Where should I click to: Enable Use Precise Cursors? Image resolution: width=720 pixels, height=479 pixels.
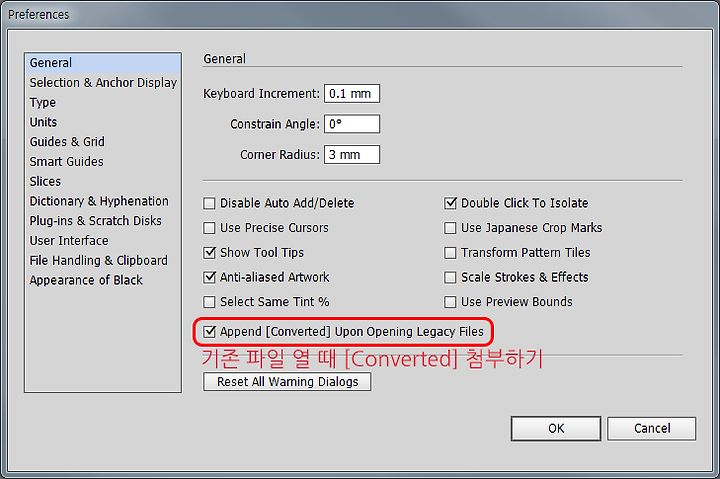click(209, 228)
